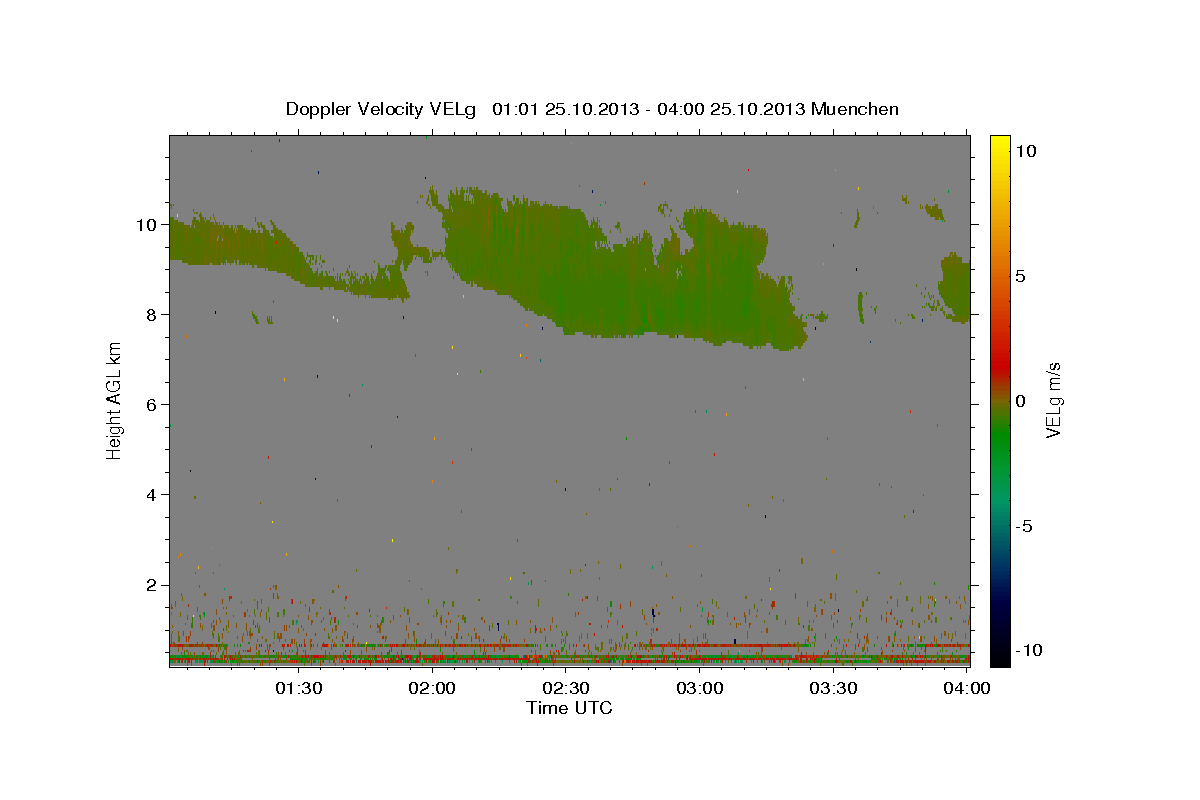Viewport: 1200px width, 800px height.
Task: Click the height tick label '4'
Action: click(x=153, y=495)
